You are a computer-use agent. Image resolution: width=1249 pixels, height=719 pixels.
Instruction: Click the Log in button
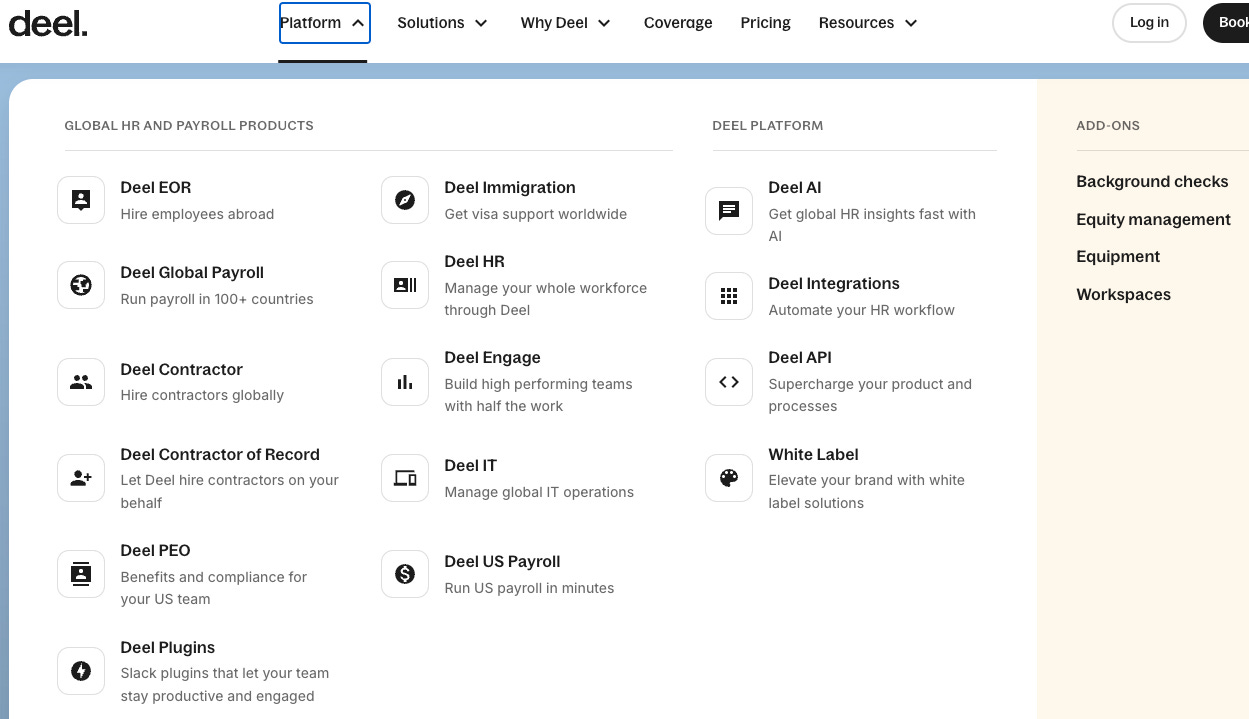1149,23
